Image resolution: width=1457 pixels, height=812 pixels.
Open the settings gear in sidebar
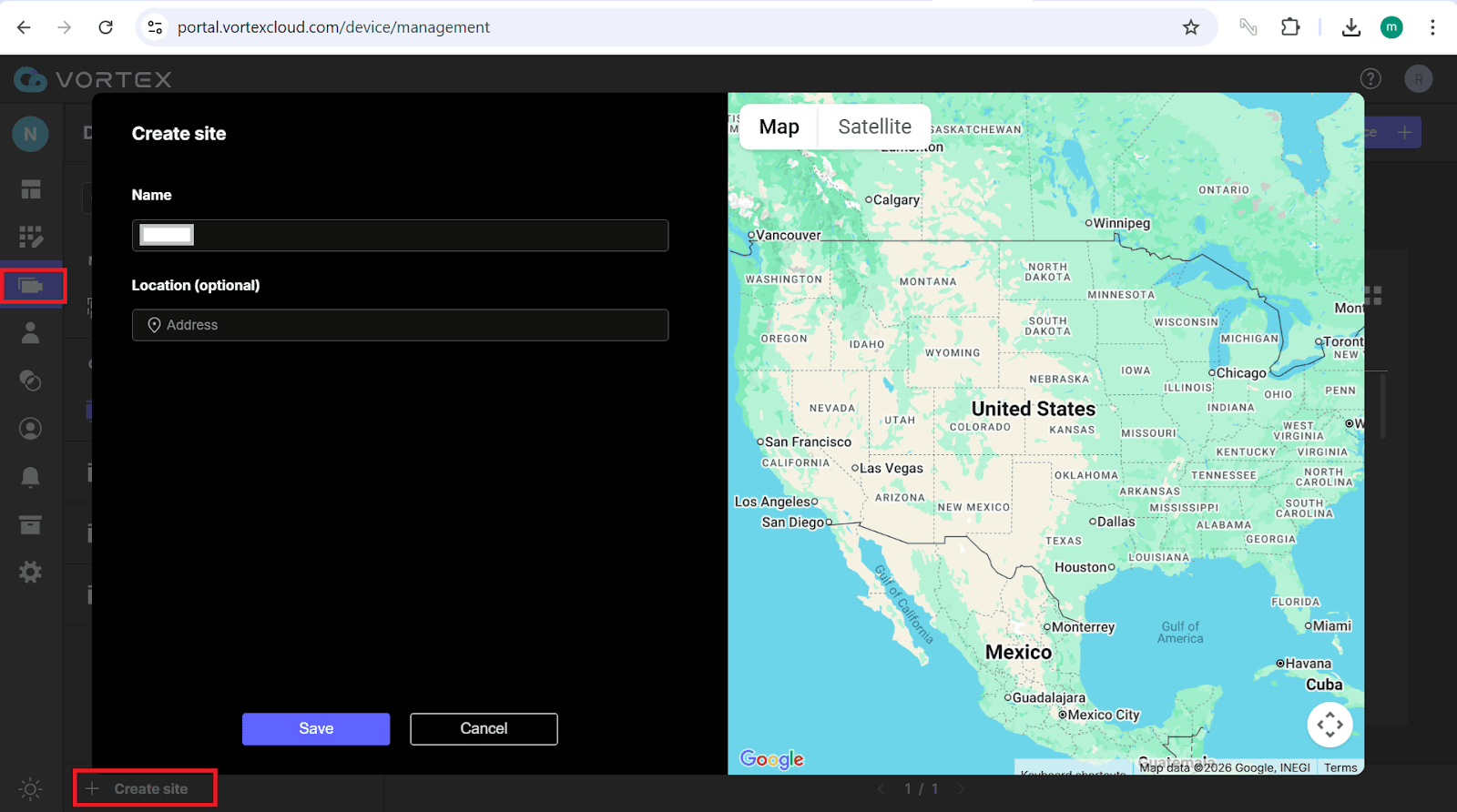(31, 573)
